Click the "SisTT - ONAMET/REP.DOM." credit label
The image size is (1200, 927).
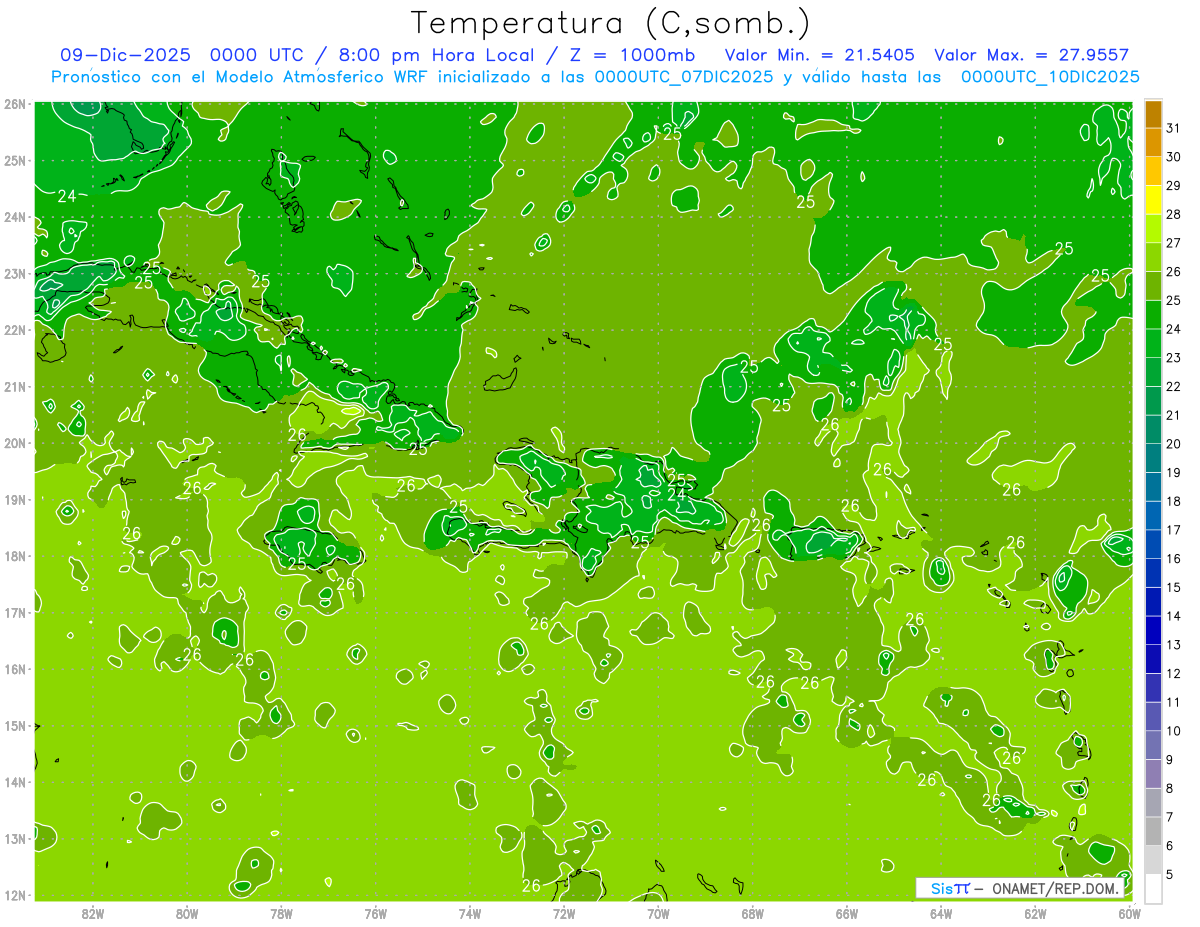[x=1021, y=888]
